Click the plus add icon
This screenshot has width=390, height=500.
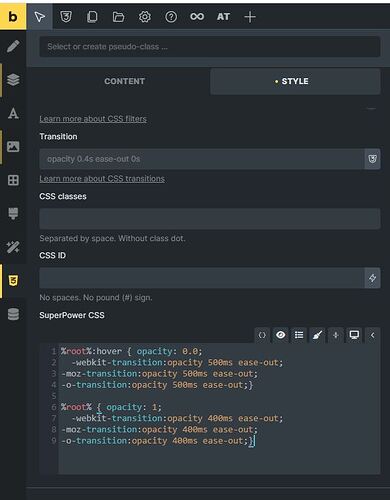point(250,17)
